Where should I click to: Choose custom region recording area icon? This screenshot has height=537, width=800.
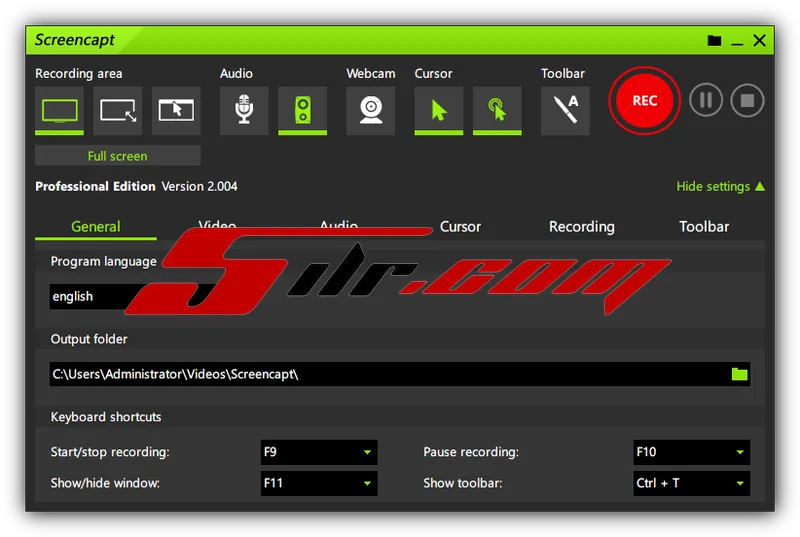point(118,110)
